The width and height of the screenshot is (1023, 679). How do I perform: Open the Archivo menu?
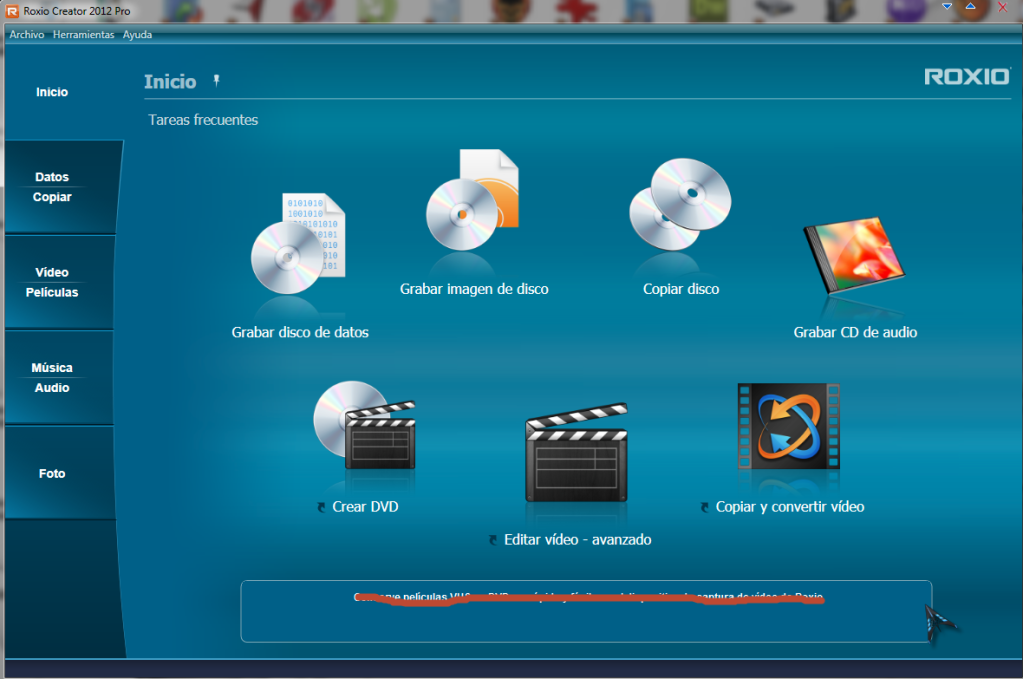pos(27,35)
